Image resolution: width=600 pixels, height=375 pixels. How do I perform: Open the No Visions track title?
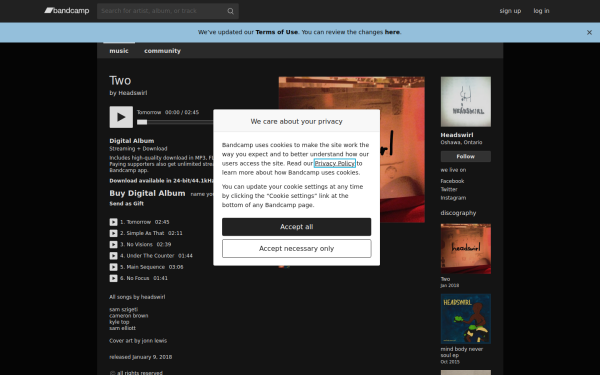point(139,245)
